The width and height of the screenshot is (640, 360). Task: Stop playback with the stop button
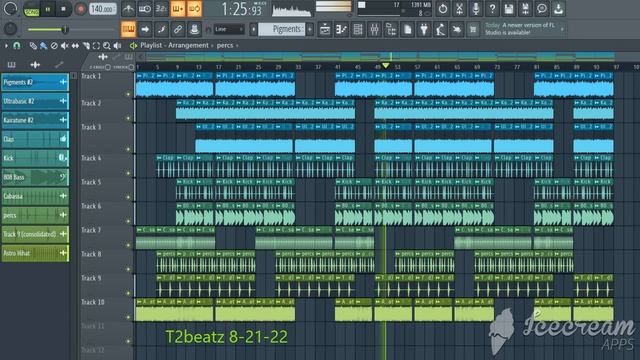click(63, 9)
